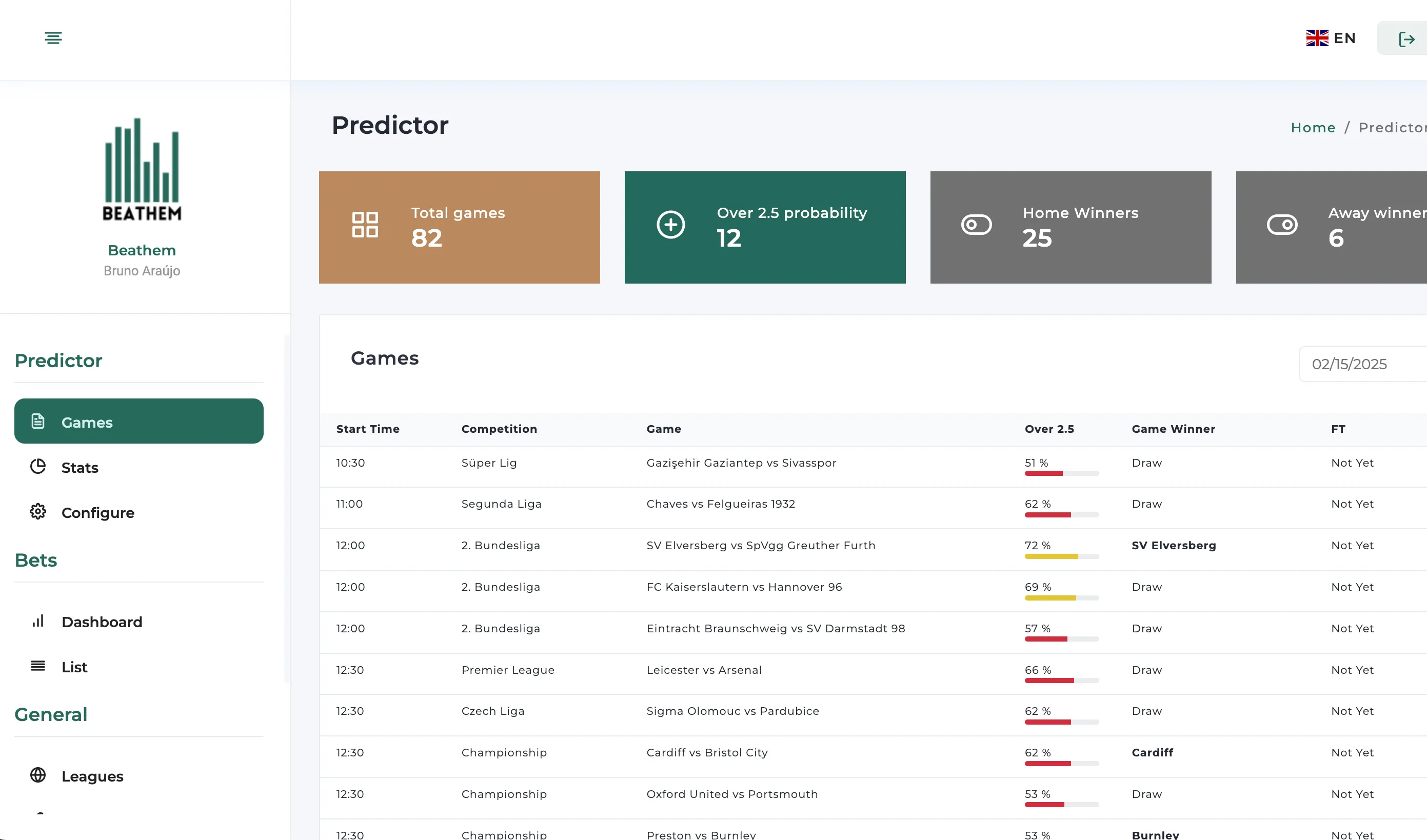Click the Home breadcrumb link
Screen dimensions: 1427x840
[1313, 127]
